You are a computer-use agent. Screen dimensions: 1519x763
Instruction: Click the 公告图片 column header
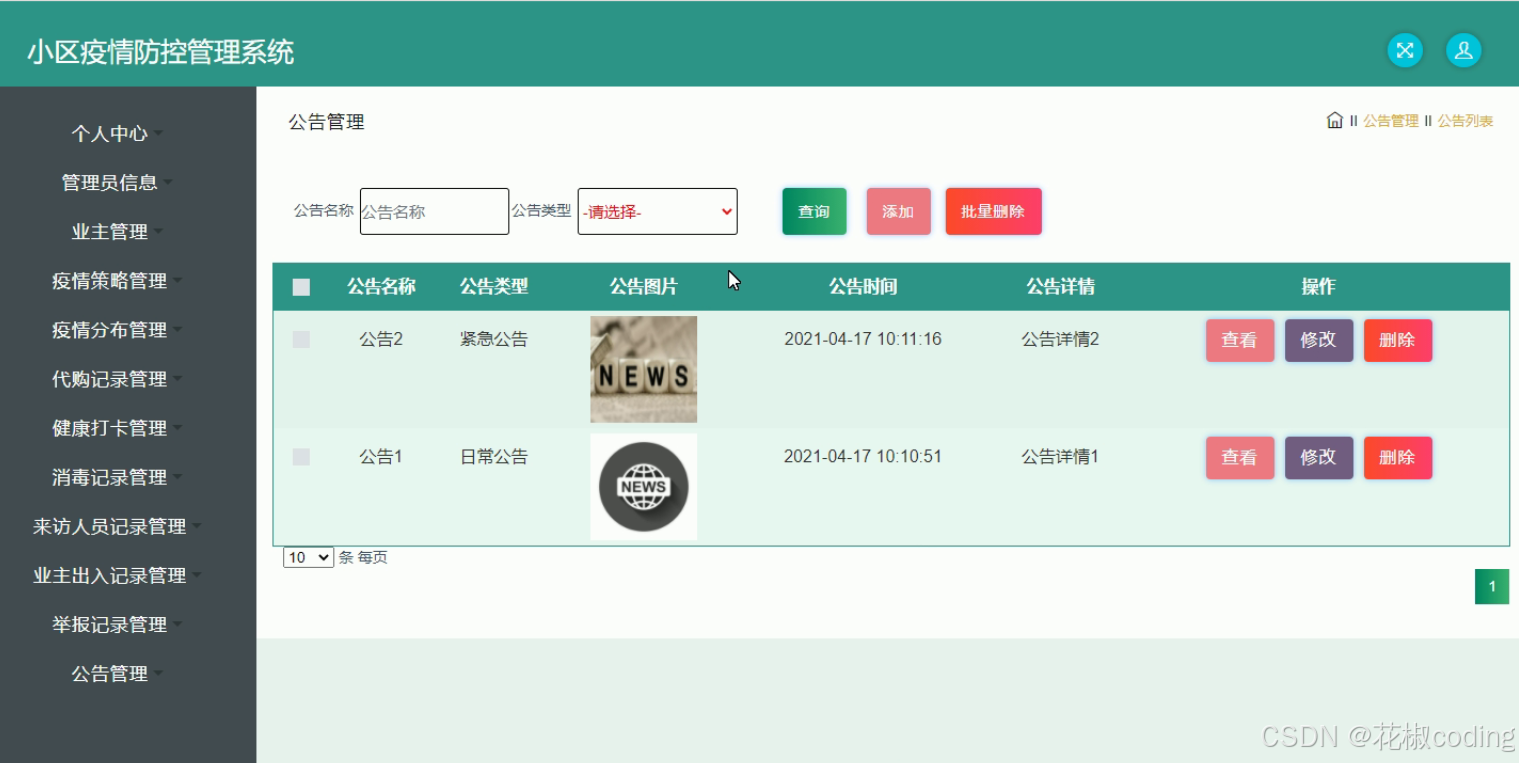643,287
